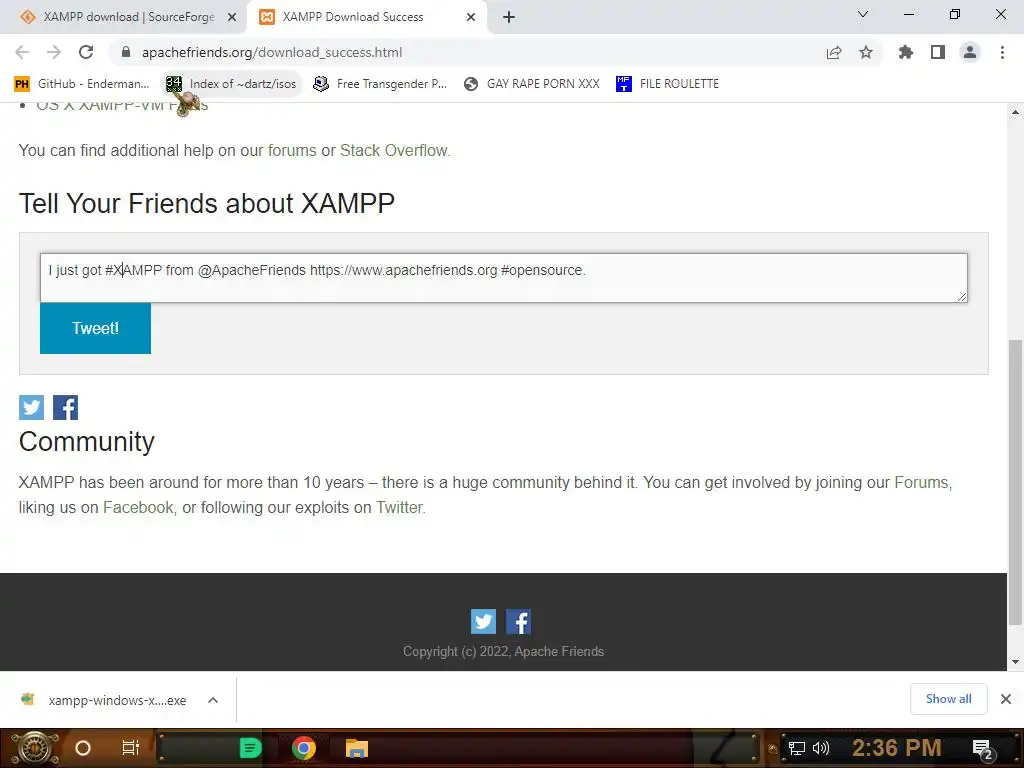Select the XAMPP Download Success tab
Image resolution: width=1024 pixels, height=768 pixels.
coord(353,17)
